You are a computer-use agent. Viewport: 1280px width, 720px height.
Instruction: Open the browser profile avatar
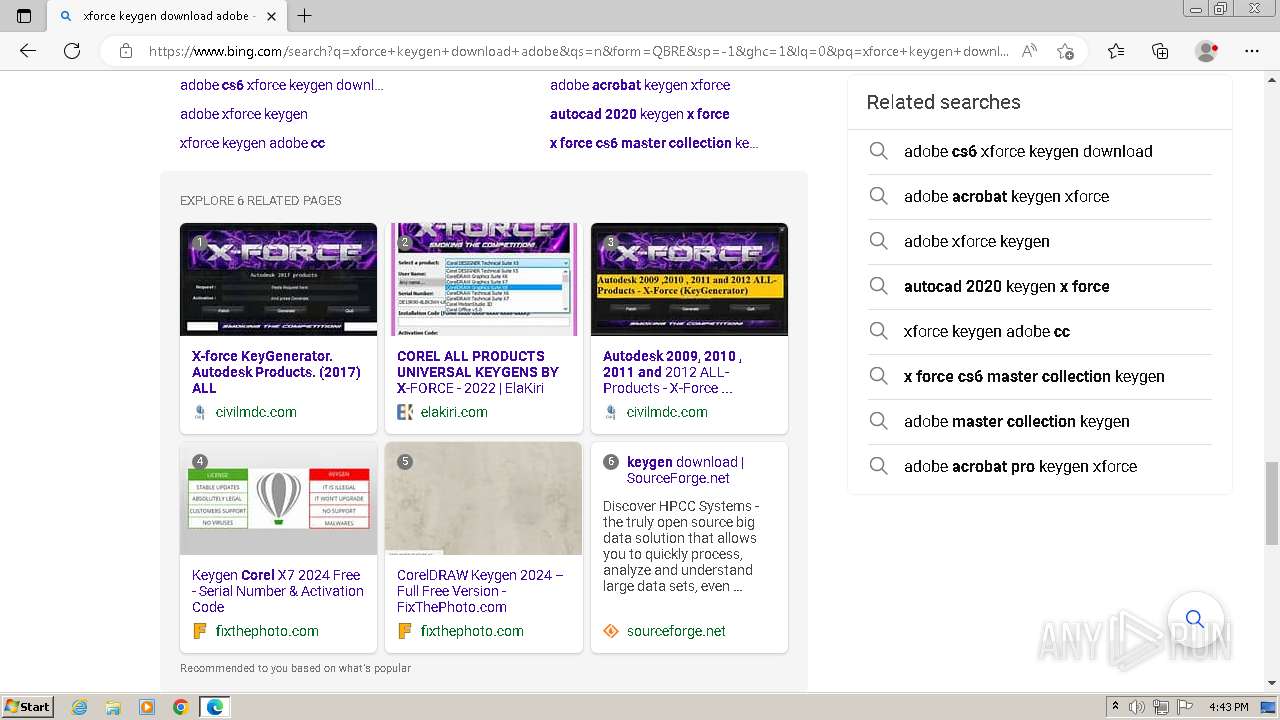pyautogui.click(x=1207, y=51)
